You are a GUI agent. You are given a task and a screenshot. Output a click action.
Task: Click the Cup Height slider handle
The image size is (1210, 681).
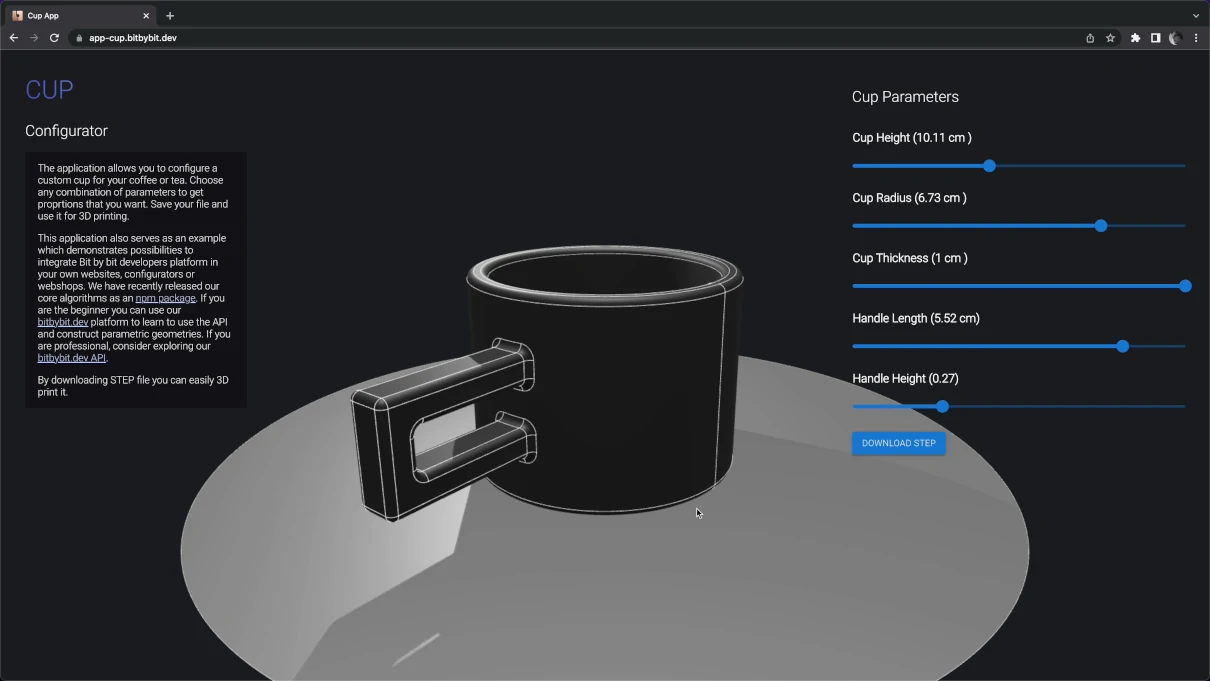coord(989,166)
